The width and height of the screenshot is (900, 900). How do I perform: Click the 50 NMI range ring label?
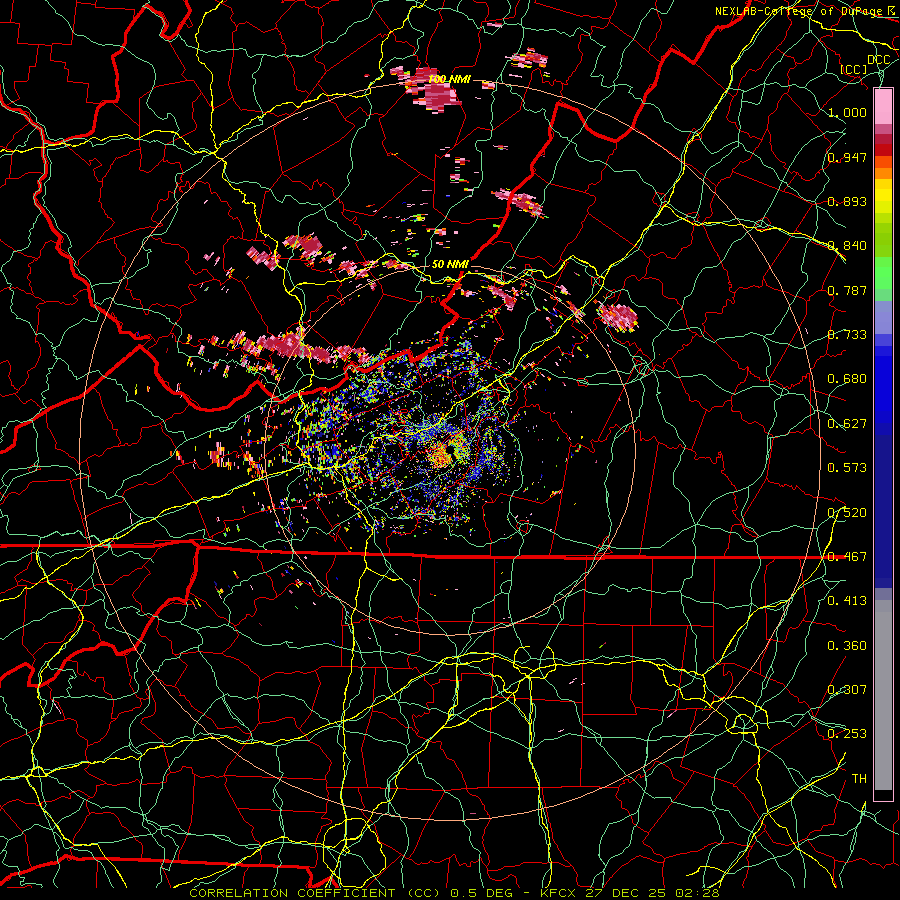450,265
